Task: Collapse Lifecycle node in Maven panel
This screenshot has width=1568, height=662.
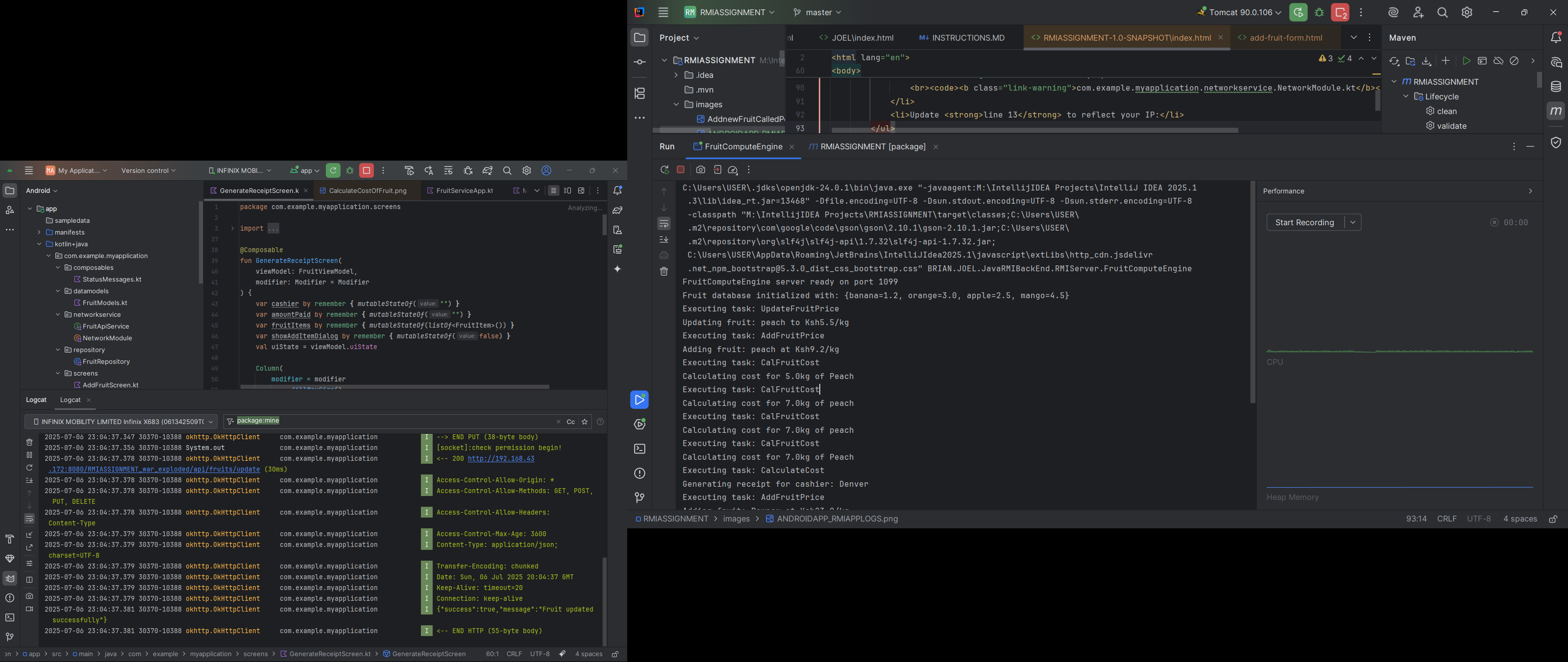Action: tap(1406, 97)
